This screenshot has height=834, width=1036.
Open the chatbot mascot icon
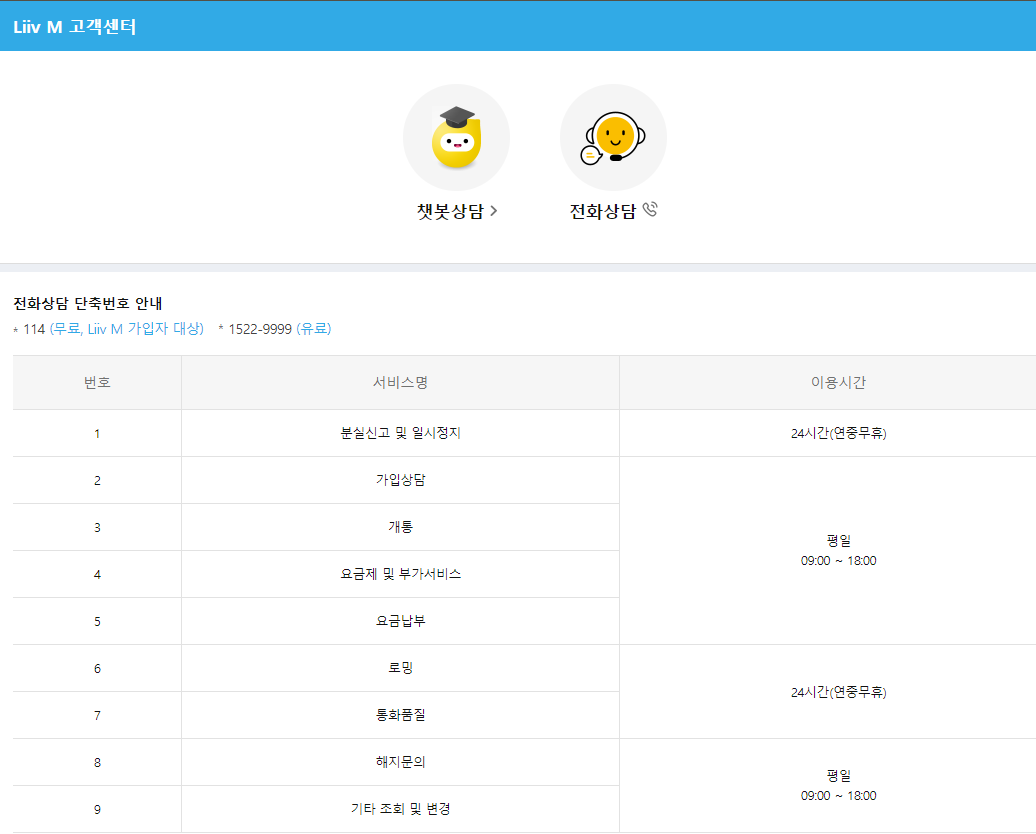(457, 137)
